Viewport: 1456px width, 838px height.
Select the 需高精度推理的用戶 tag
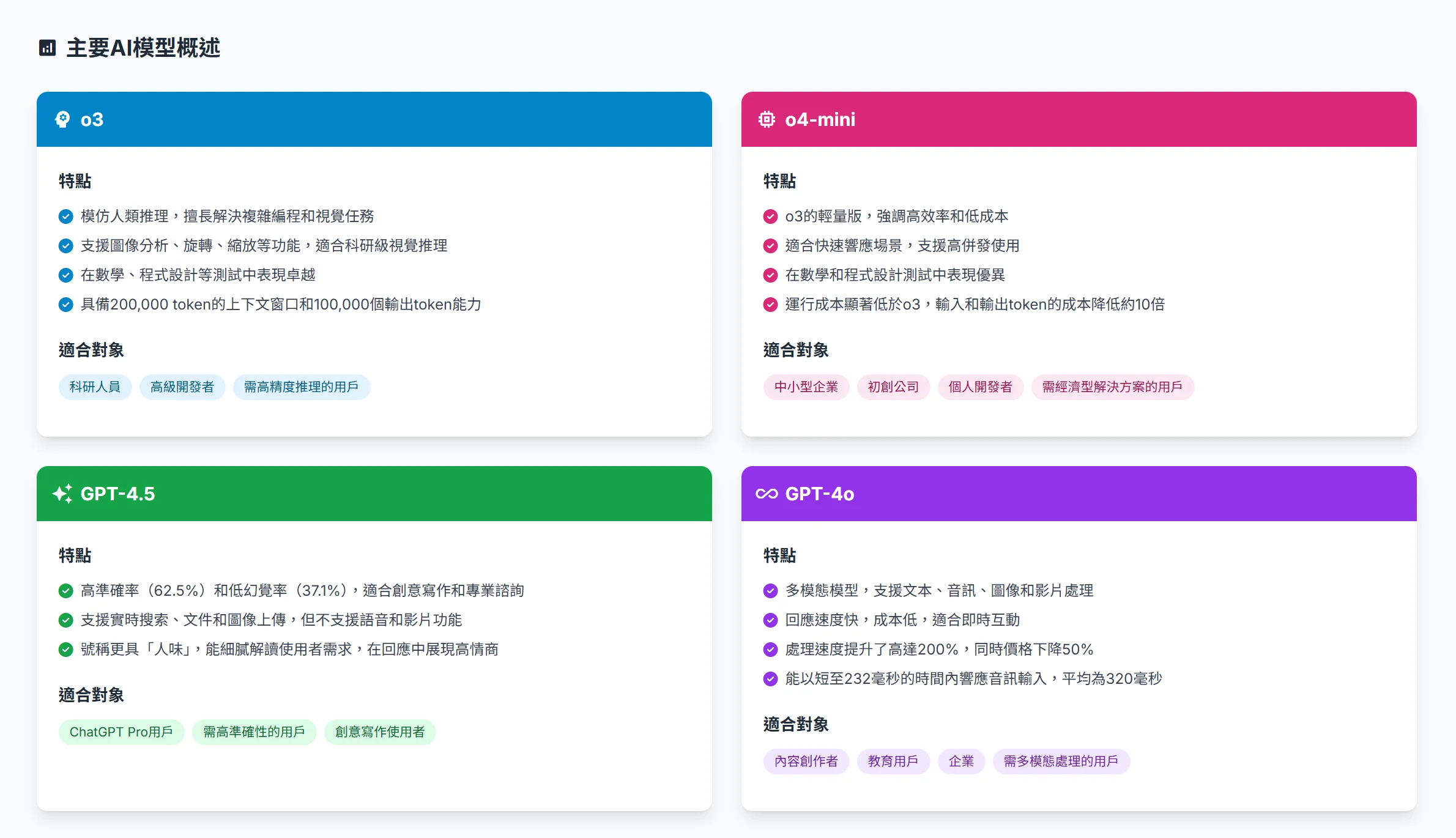coord(302,387)
